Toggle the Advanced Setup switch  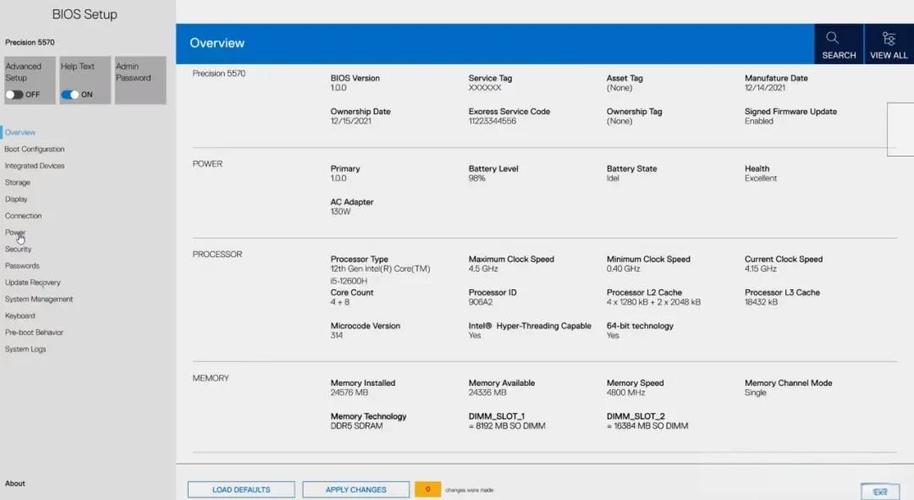[x=15, y=95]
